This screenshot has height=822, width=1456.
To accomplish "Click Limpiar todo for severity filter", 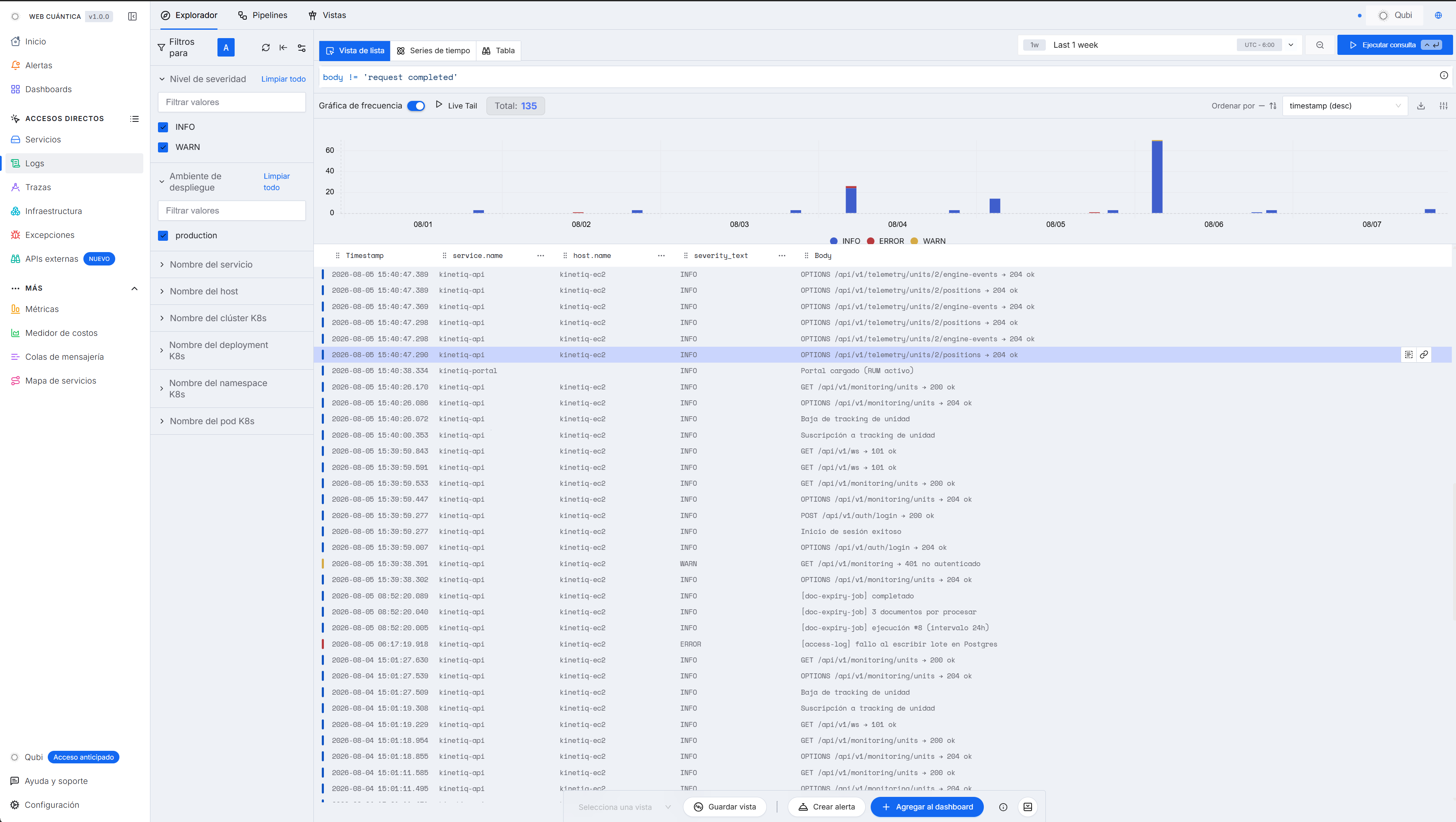I will click(283, 79).
